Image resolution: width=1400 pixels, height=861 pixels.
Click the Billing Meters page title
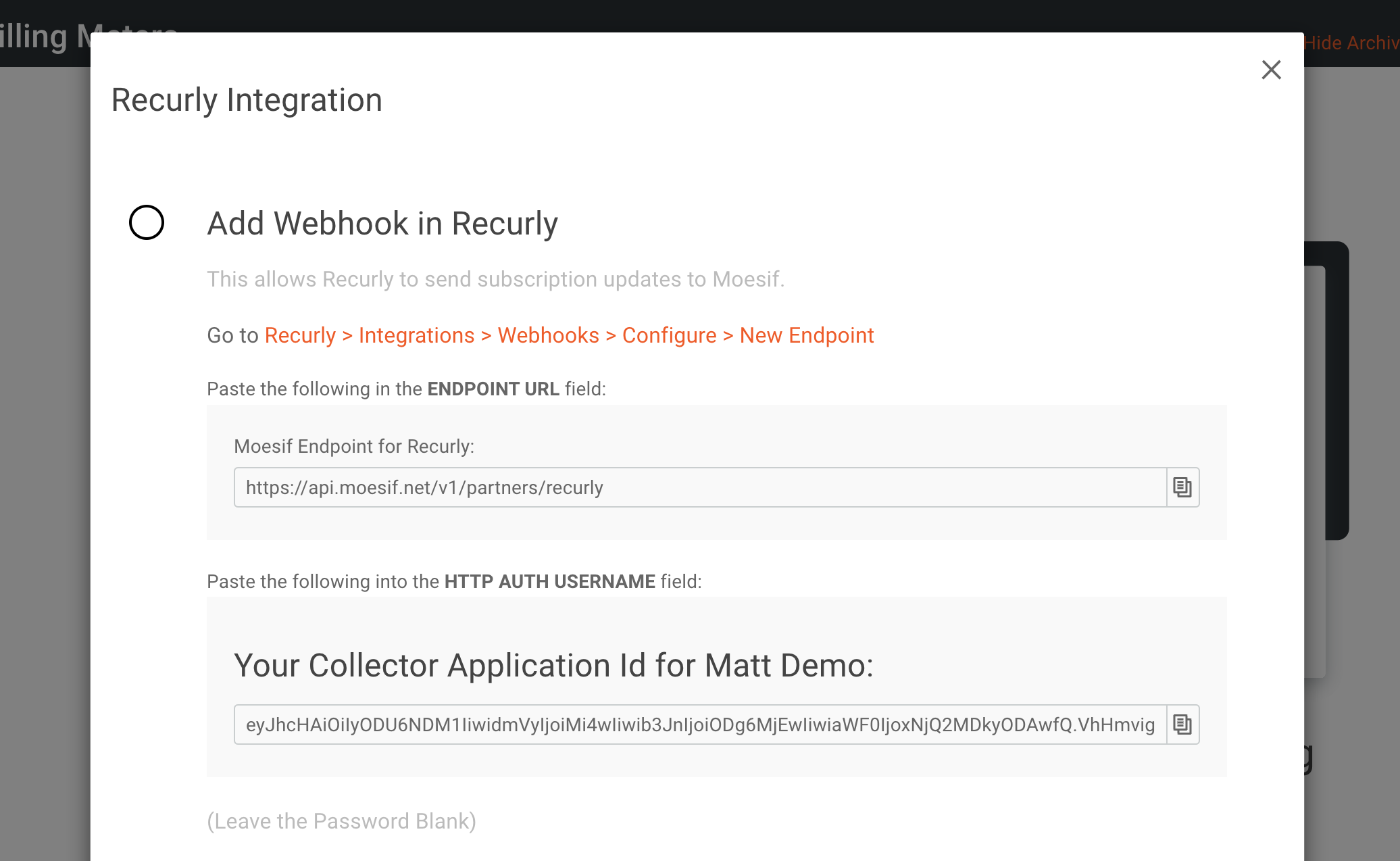[x=45, y=36]
